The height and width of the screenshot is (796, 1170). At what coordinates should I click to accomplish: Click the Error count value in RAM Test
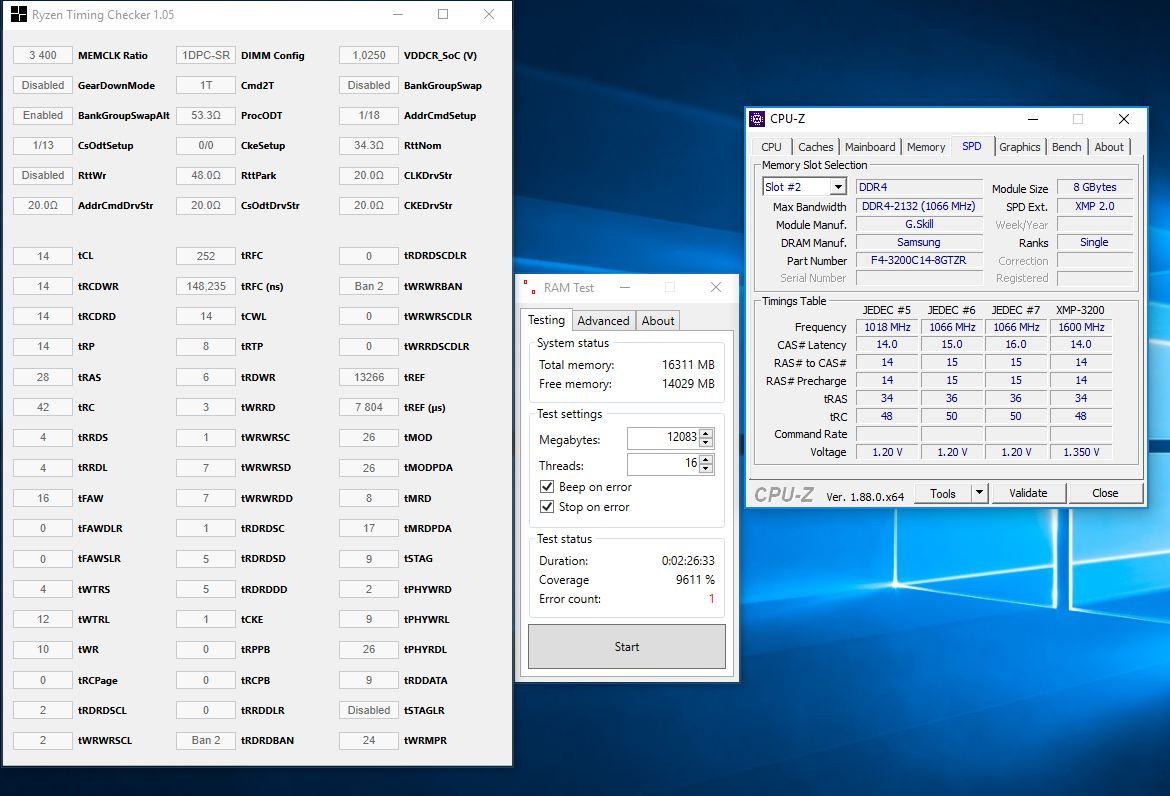click(x=711, y=599)
